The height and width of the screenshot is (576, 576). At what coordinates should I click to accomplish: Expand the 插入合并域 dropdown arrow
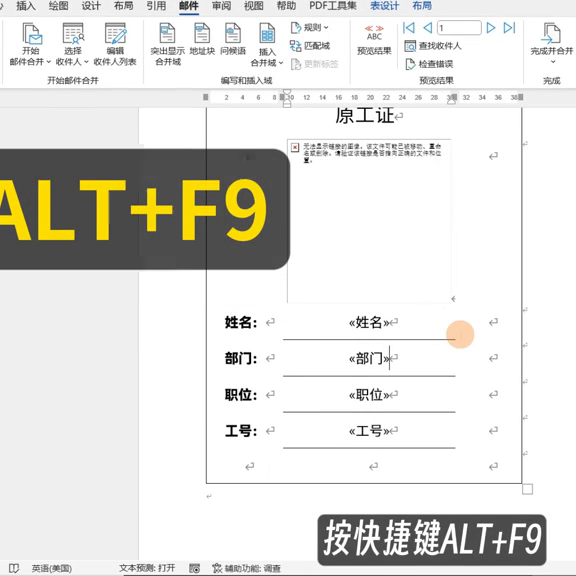281,63
